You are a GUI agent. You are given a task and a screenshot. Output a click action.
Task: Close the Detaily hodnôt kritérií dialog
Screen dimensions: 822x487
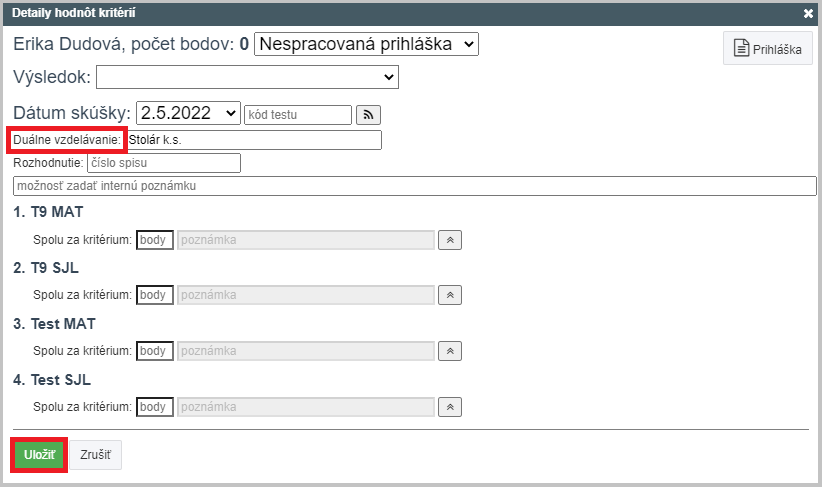click(x=808, y=14)
